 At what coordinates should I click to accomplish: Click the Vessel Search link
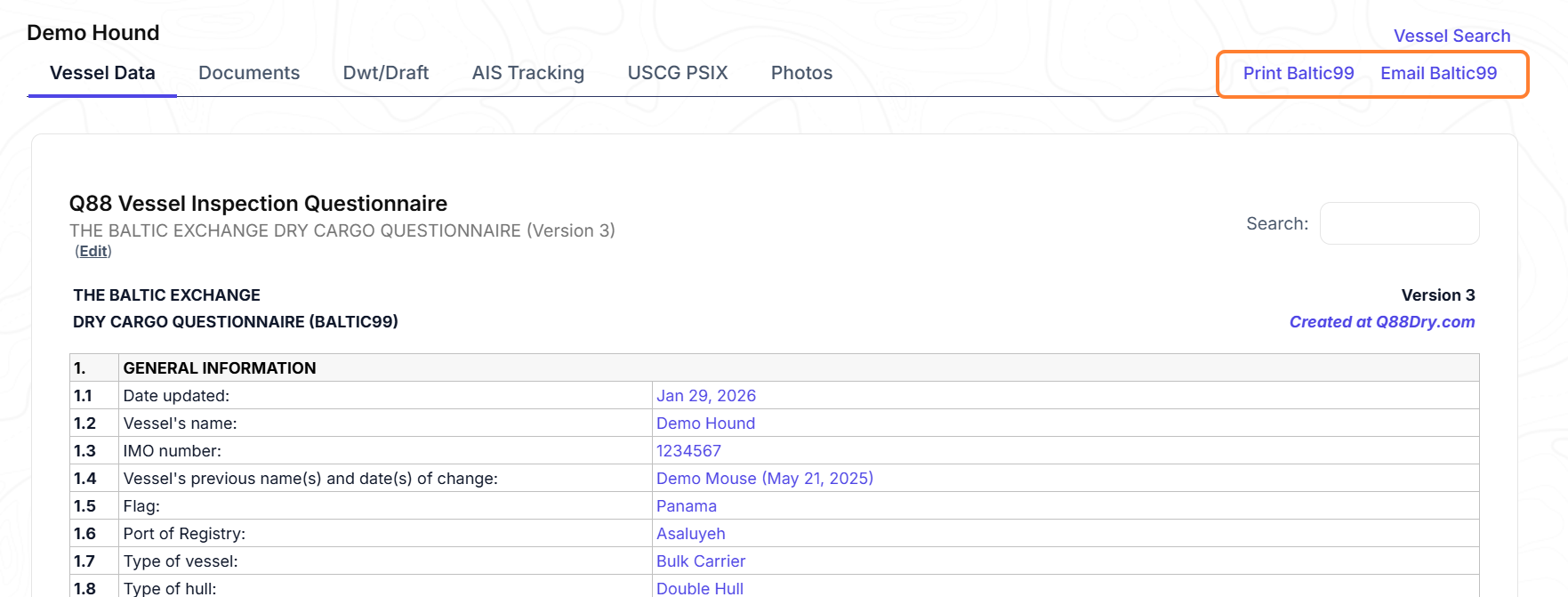(1452, 36)
